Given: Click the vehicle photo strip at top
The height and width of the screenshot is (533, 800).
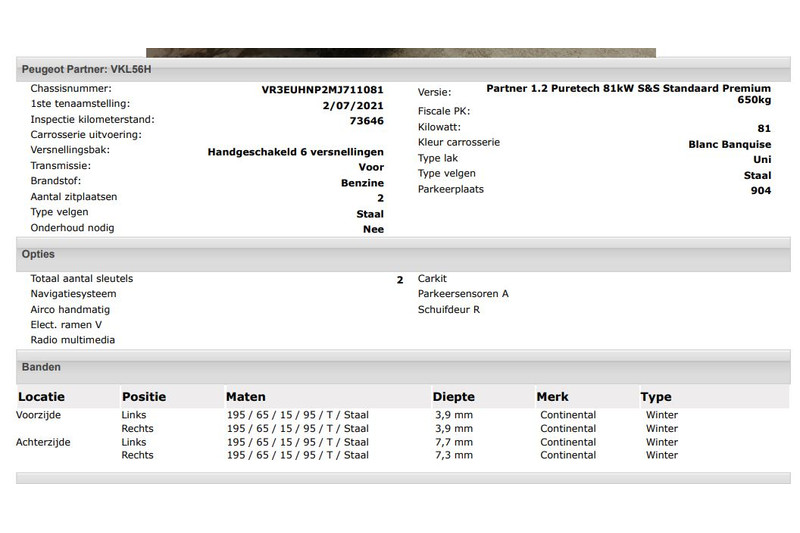Looking at the screenshot, I should (x=400, y=53).
